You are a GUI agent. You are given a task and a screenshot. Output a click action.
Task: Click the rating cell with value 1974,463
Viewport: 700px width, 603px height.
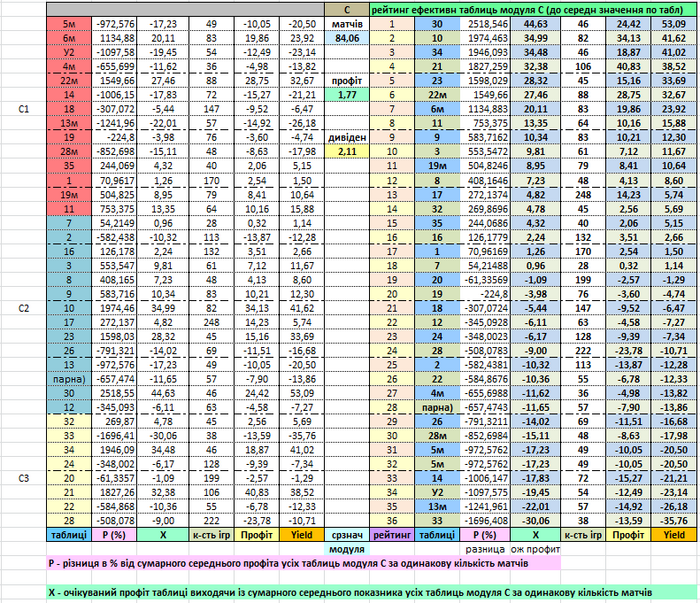click(485, 38)
